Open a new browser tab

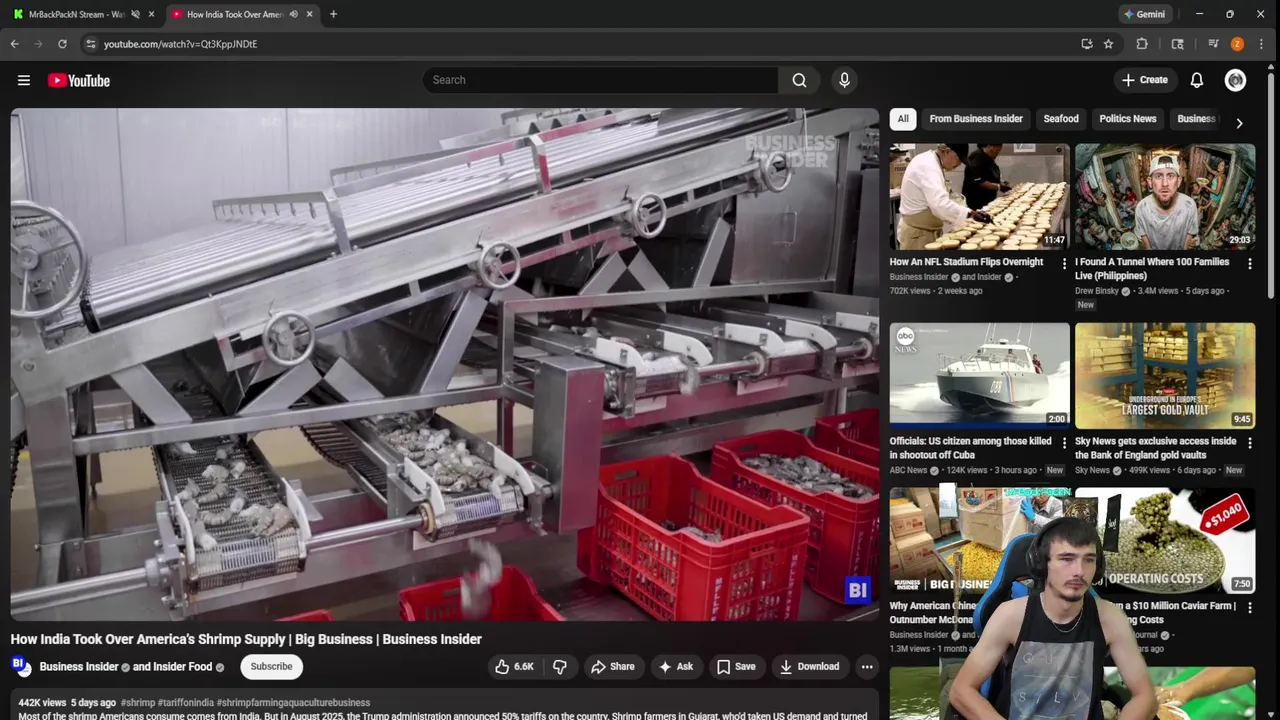pos(333,14)
